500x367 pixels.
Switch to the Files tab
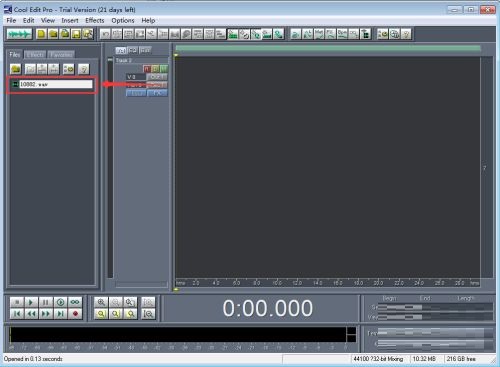[x=15, y=54]
